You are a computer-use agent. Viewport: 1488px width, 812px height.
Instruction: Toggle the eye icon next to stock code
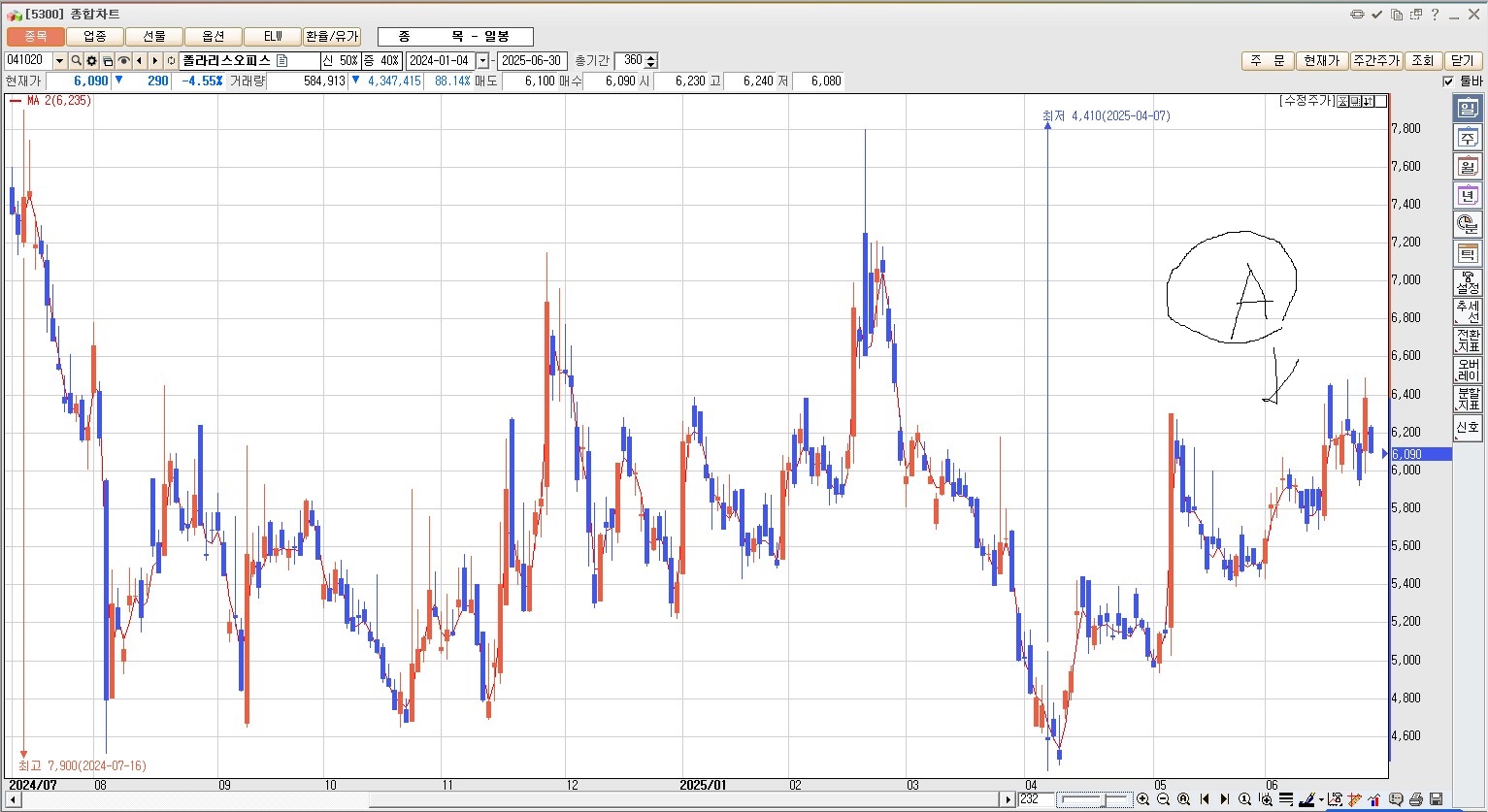coord(123,61)
